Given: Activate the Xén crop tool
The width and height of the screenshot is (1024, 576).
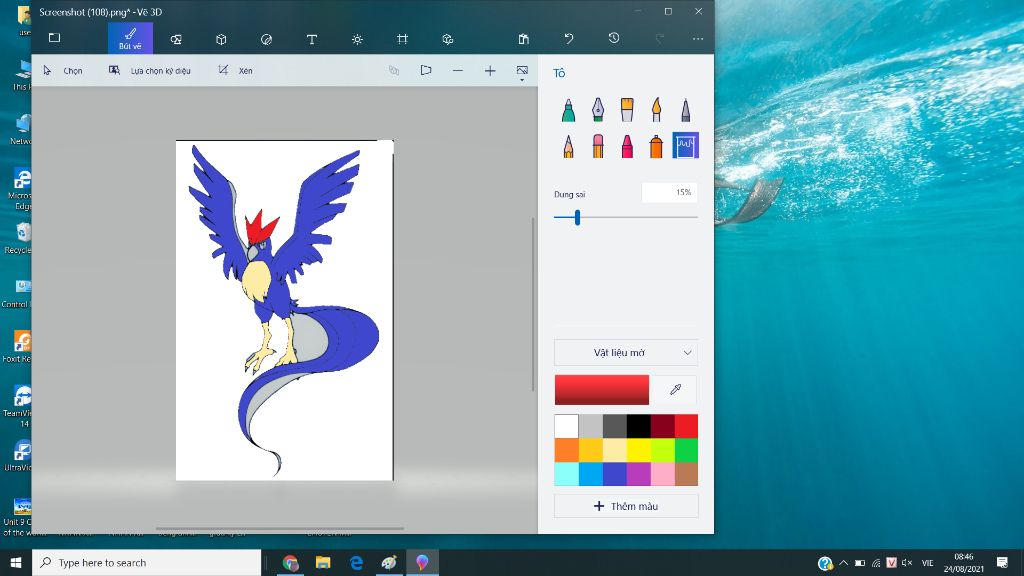Looking at the screenshot, I should pos(235,71).
